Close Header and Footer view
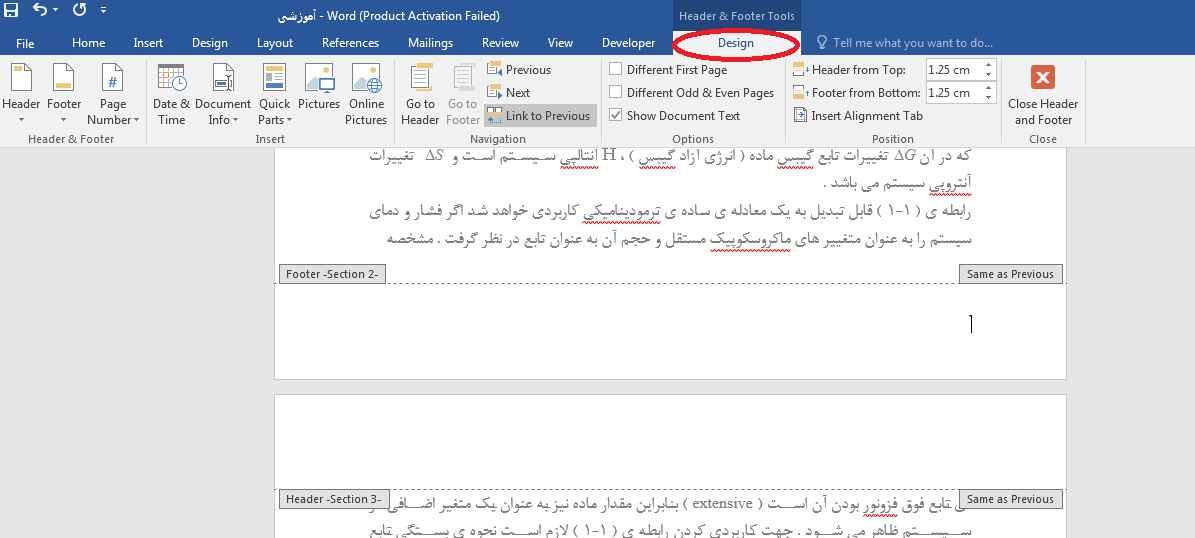The width and height of the screenshot is (1195, 538). [x=1043, y=95]
